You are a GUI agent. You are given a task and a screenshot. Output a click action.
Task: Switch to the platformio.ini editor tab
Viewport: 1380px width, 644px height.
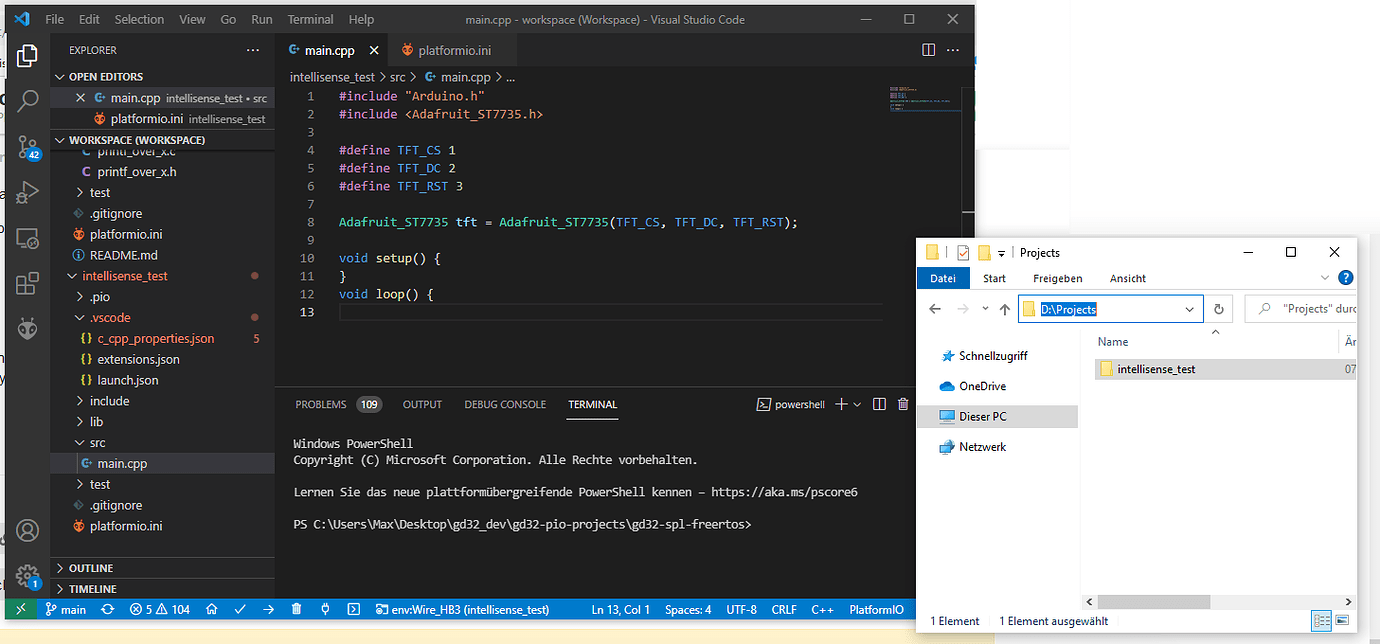pyautogui.click(x=453, y=49)
